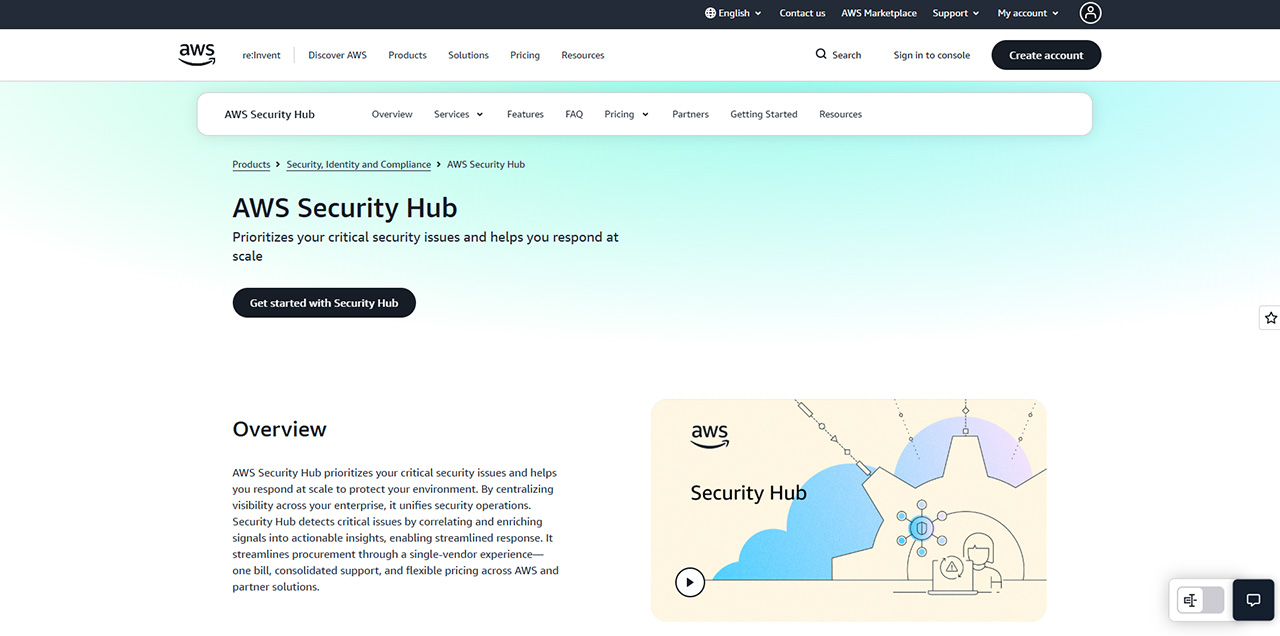Image resolution: width=1280 pixels, height=636 pixels.
Task: Select the Partners tab
Action: pyautogui.click(x=690, y=114)
